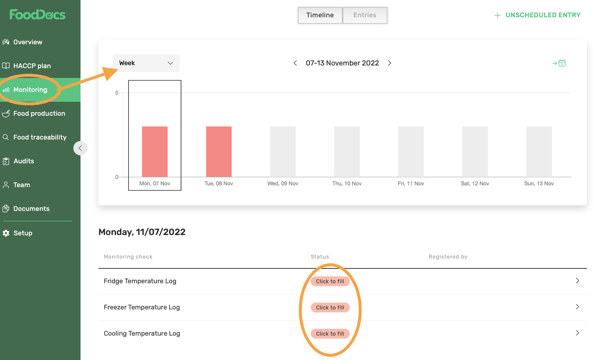This screenshot has height=360, width=600.
Task: Click to fill Fridge Temperature Log
Action: click(x=330, y=281)
